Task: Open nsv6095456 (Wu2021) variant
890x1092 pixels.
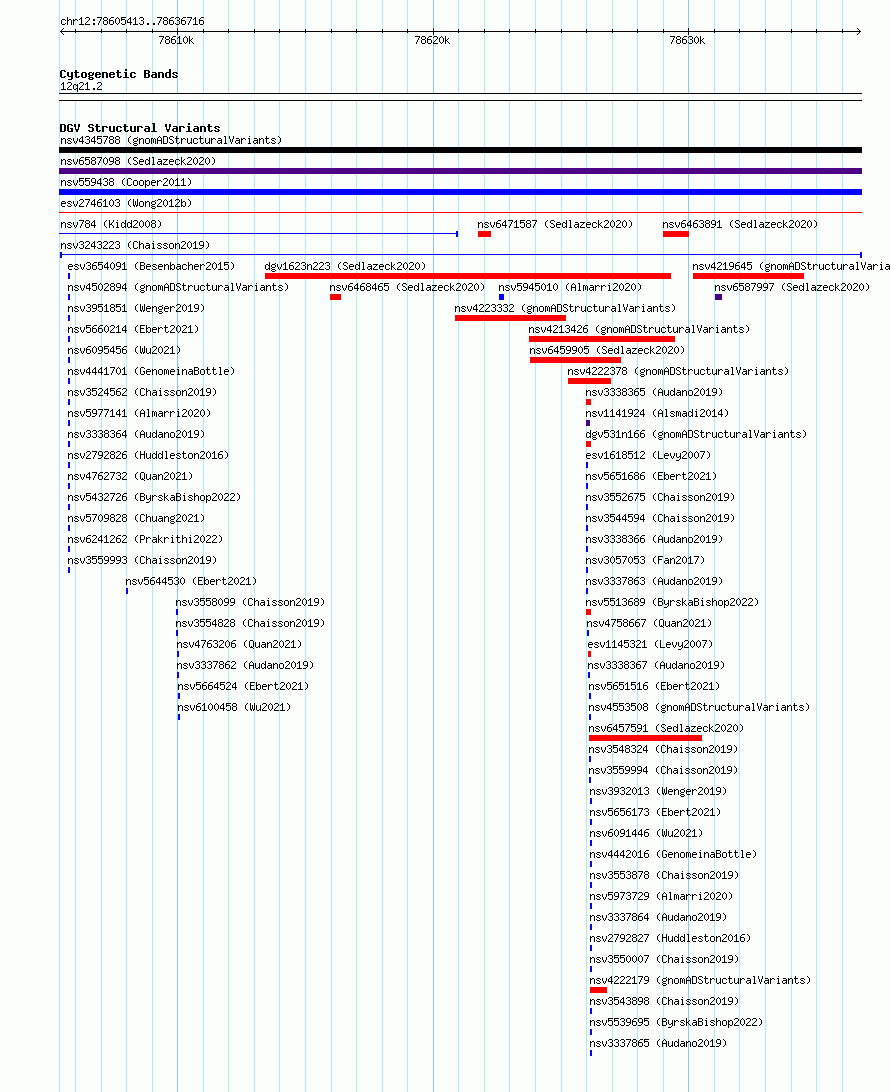Action: click(x=124, y=349)
